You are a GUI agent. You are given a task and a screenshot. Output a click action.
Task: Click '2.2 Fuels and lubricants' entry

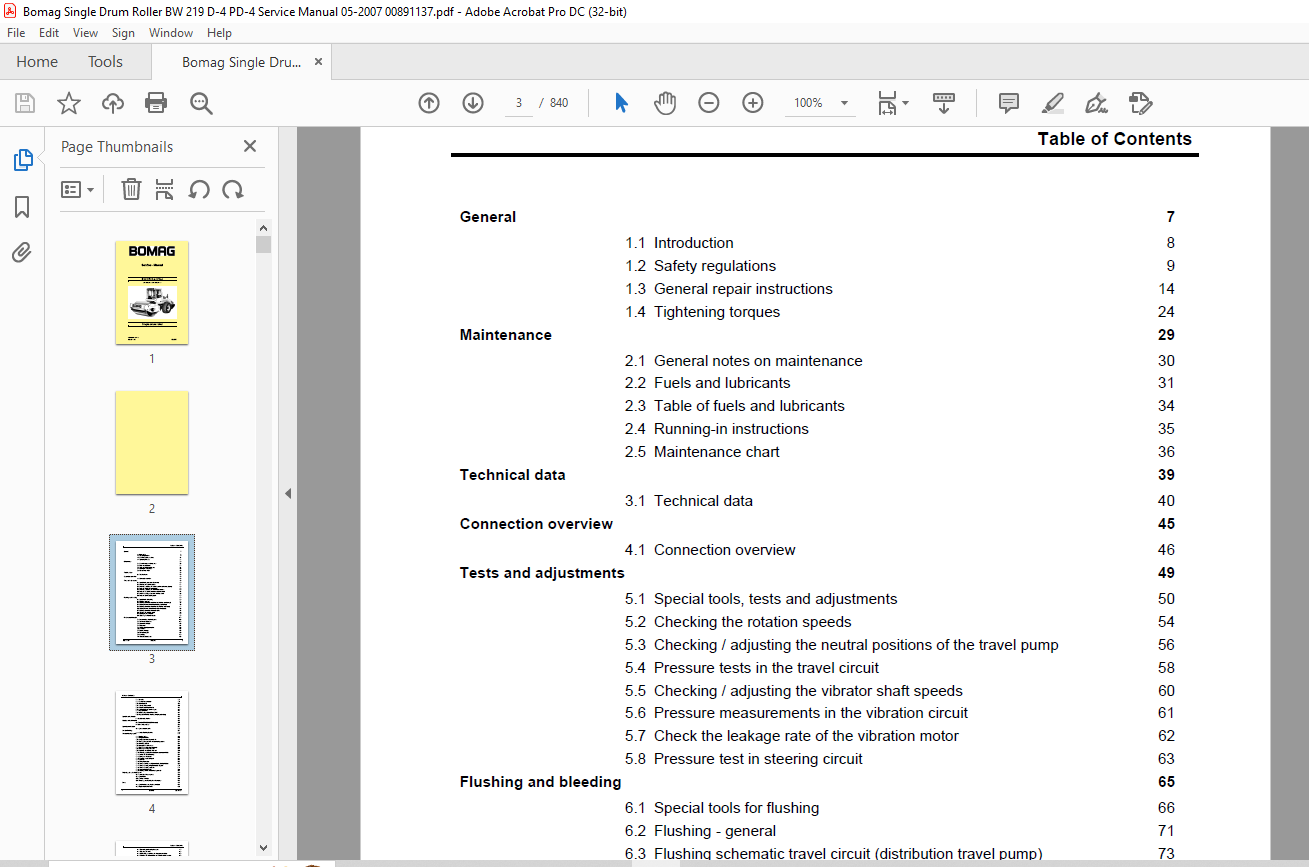point(708,383)
